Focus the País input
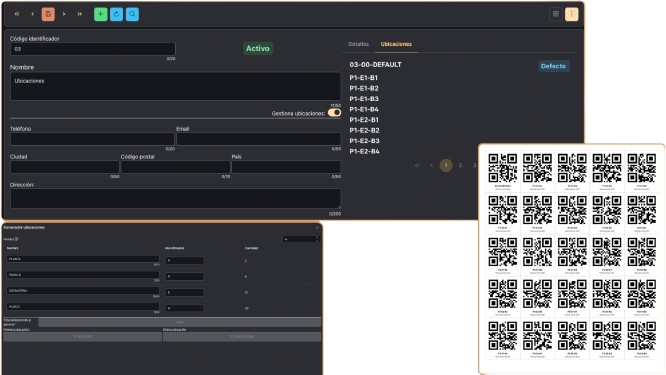Screen dimensions: 666x375 [286, 167]
